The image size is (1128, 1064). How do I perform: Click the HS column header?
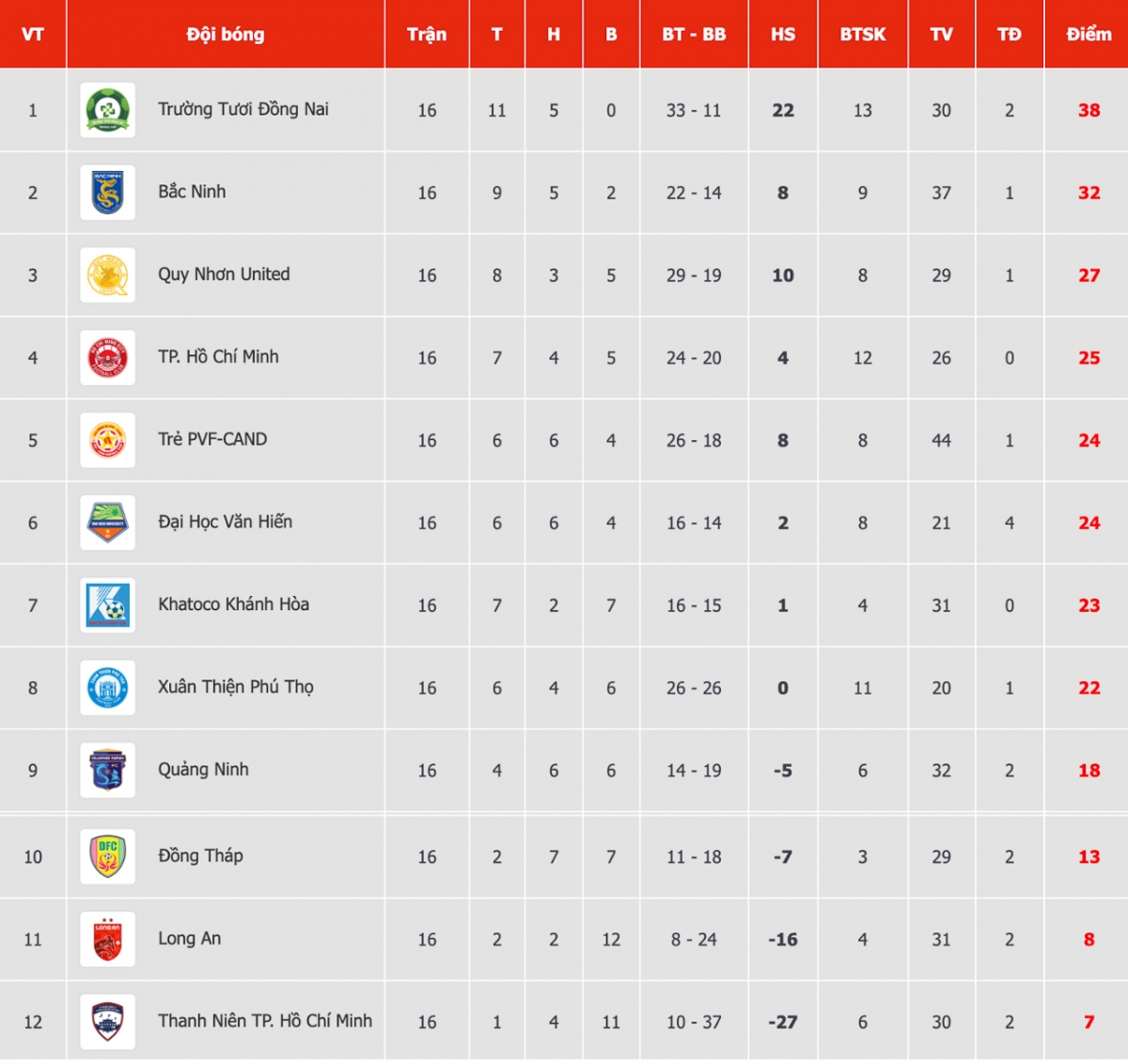[x=783, y=35]
